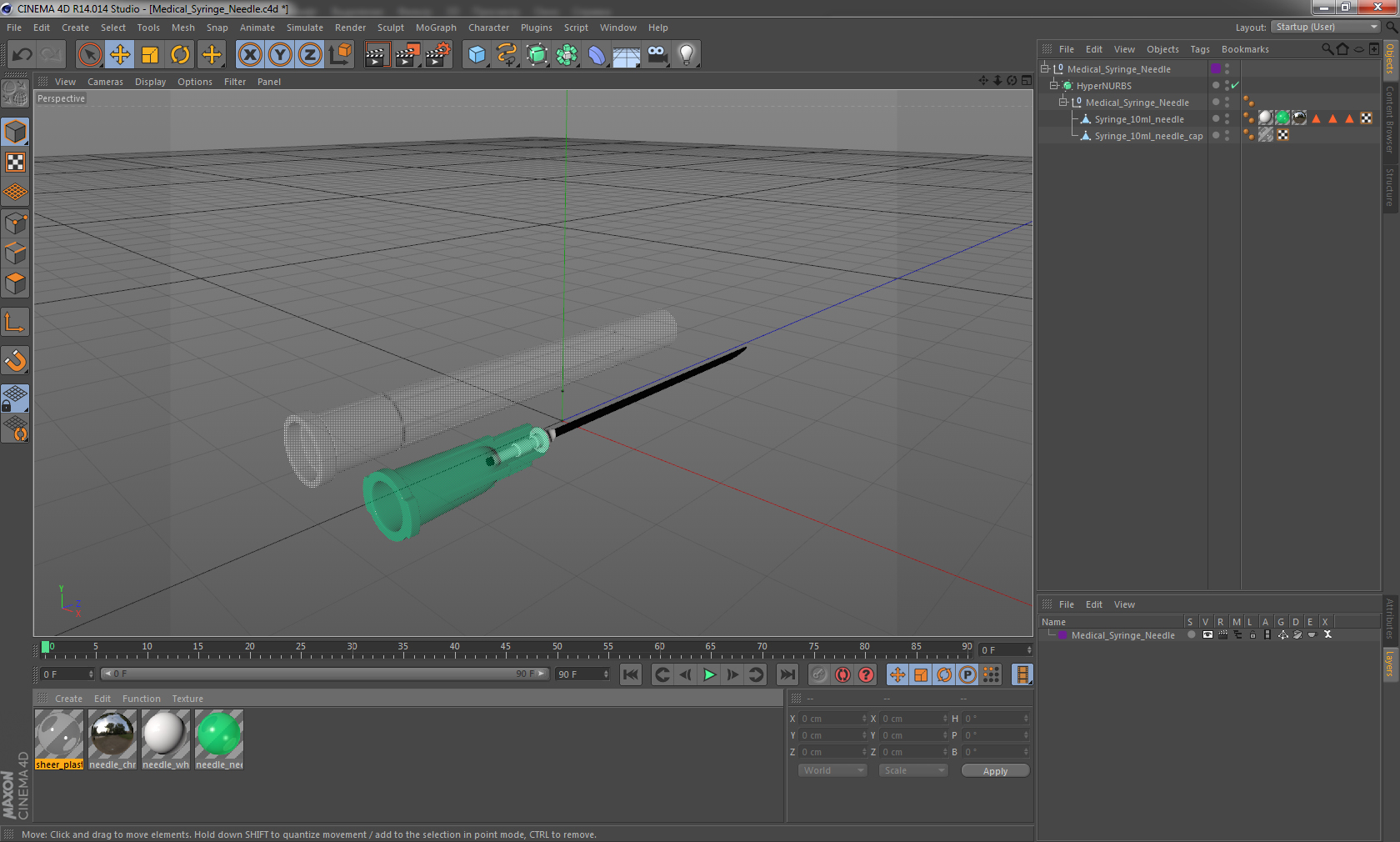Open the Spline creation tool
This screenshot has height=842, width=1400.
click(507, 54)
